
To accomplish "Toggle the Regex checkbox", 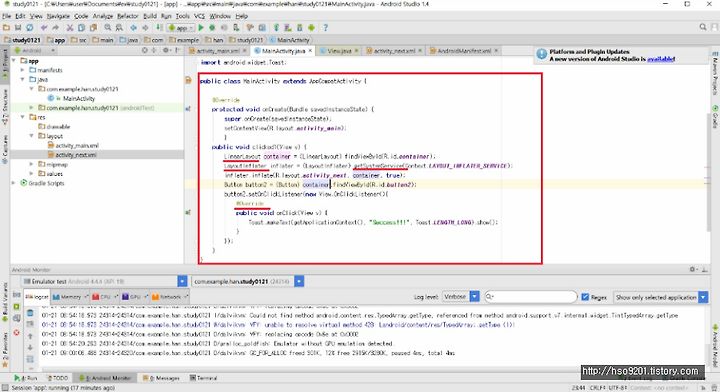I will (x=585, y=297).
